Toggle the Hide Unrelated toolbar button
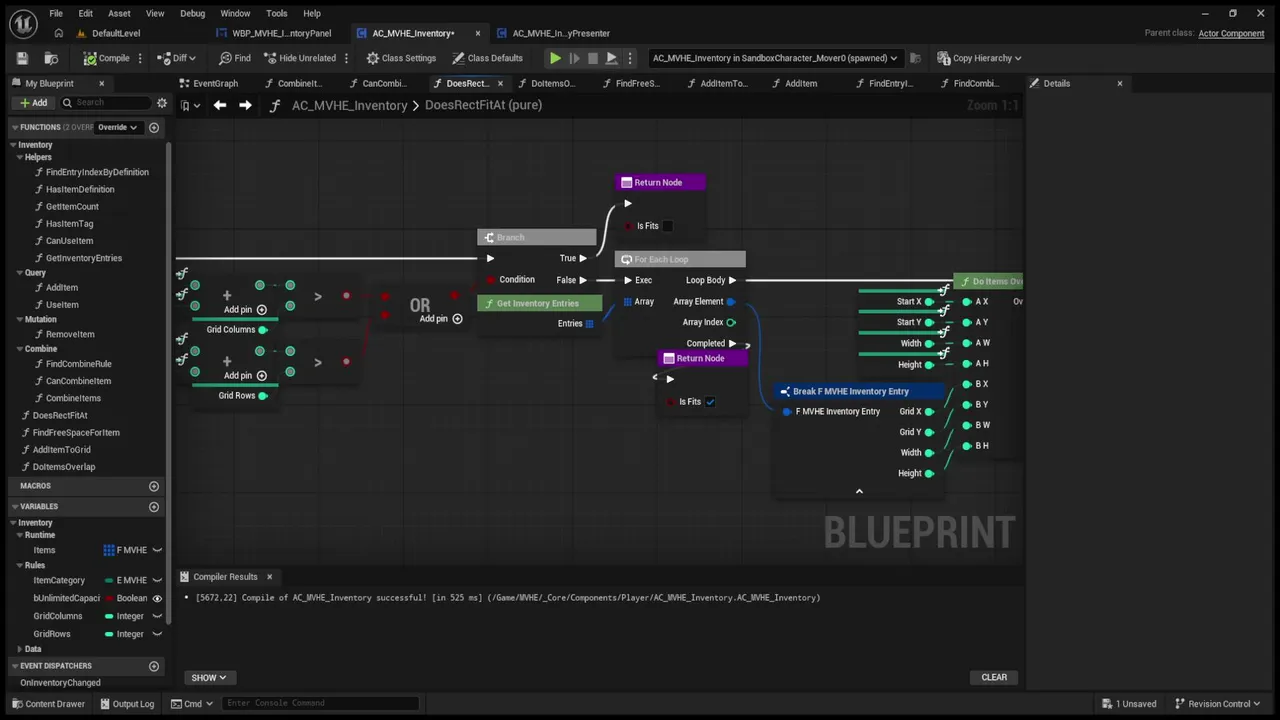Viewport: 1280px width, 720px height. click(299, 58)
